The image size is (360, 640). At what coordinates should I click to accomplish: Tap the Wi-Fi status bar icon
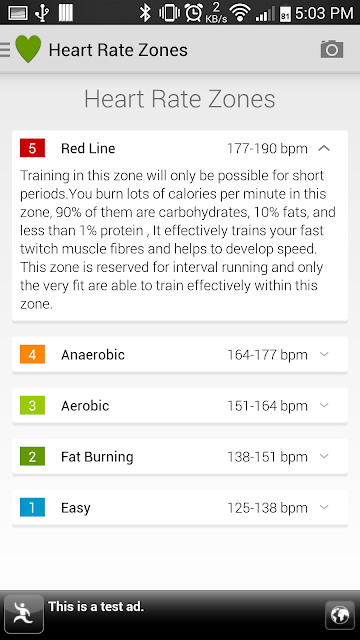point(240,13)
